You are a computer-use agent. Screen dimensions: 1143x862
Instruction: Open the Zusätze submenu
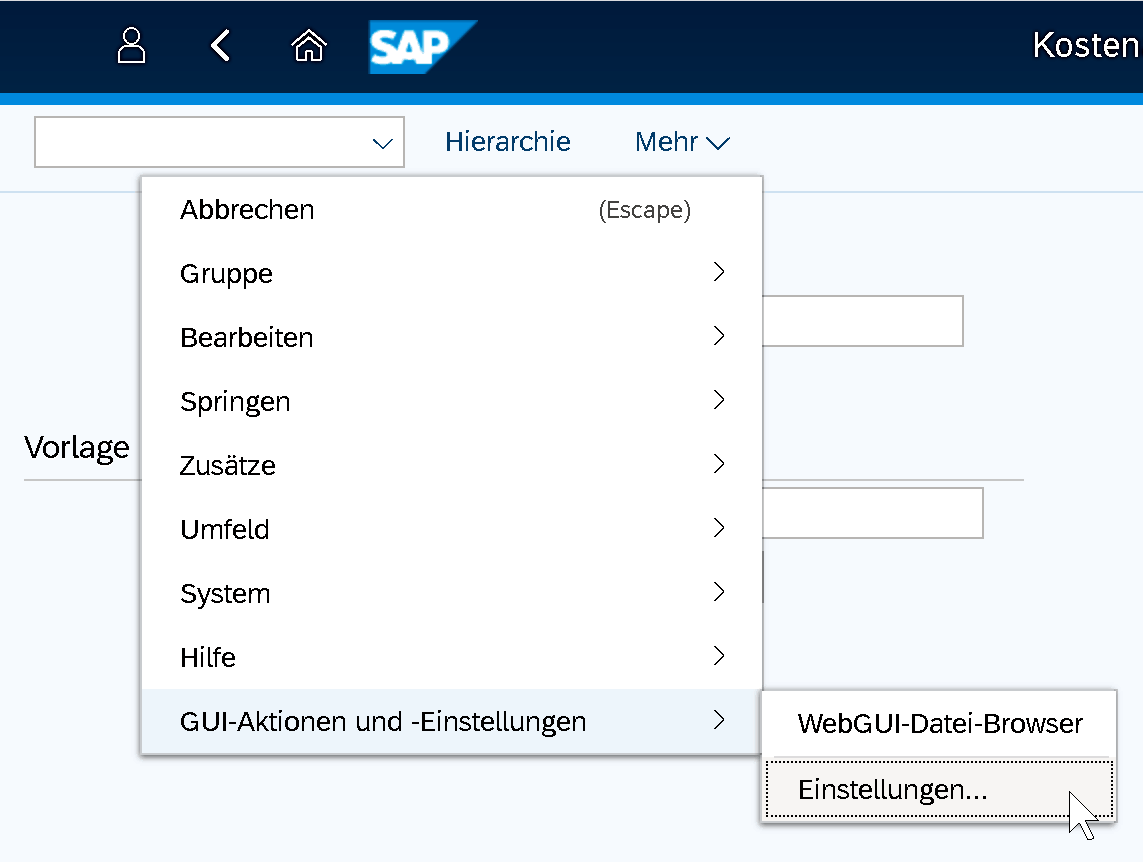point(452,465)
